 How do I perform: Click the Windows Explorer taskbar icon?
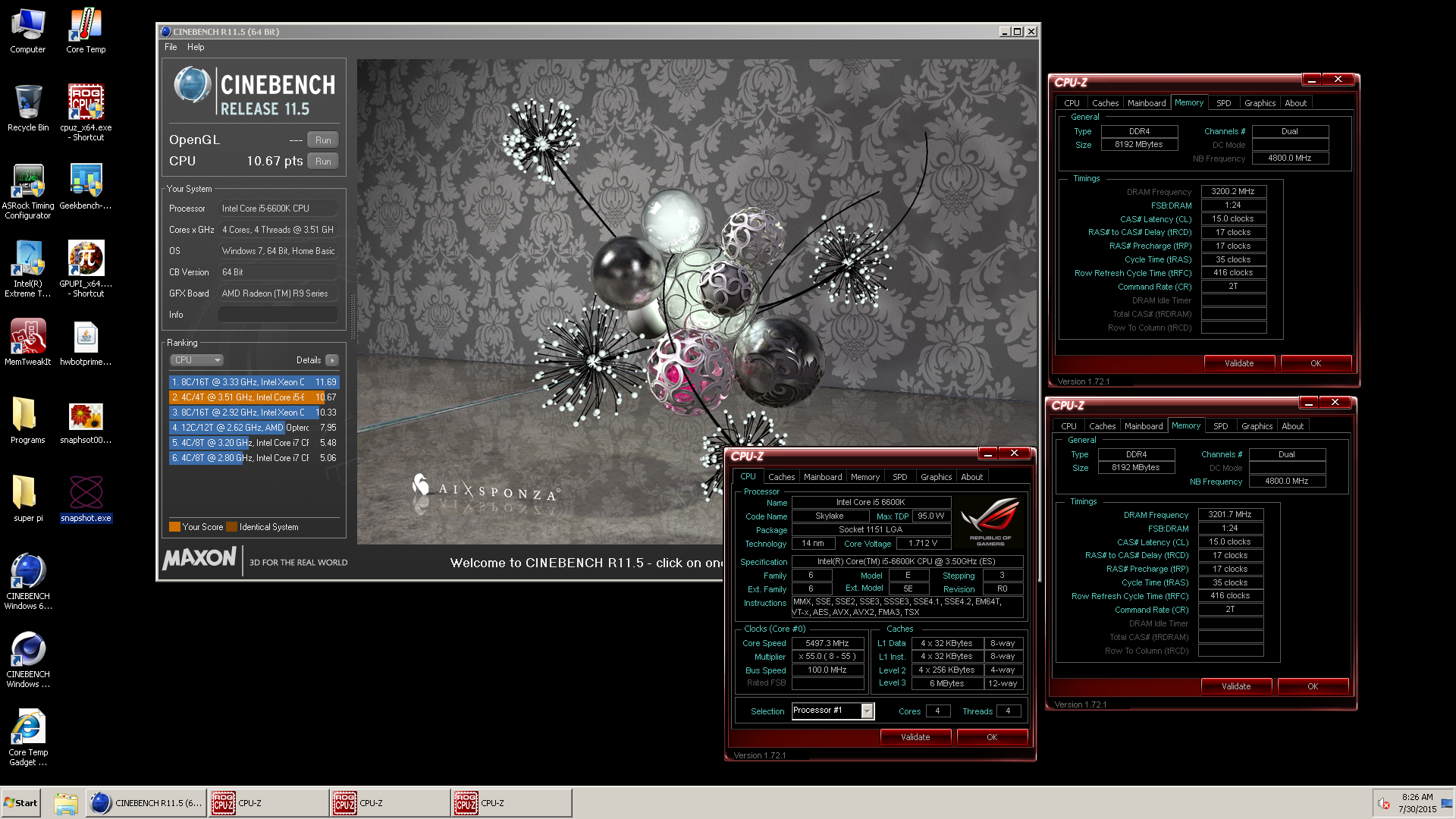66,803
